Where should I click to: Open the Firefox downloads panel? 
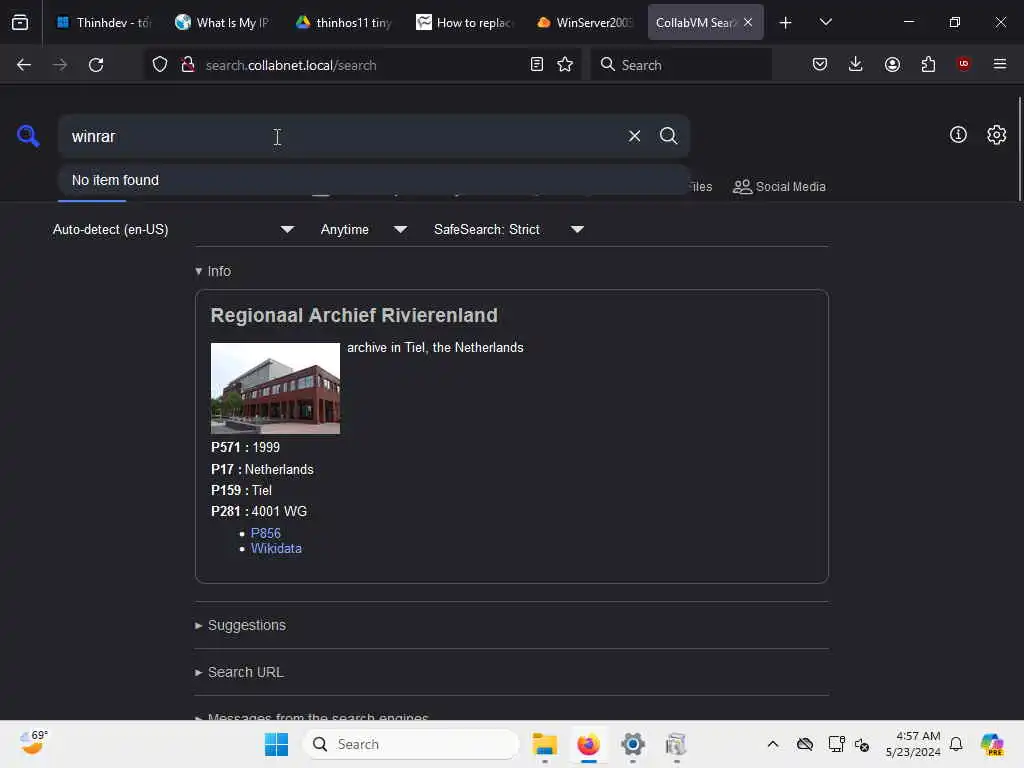point(856,64)
